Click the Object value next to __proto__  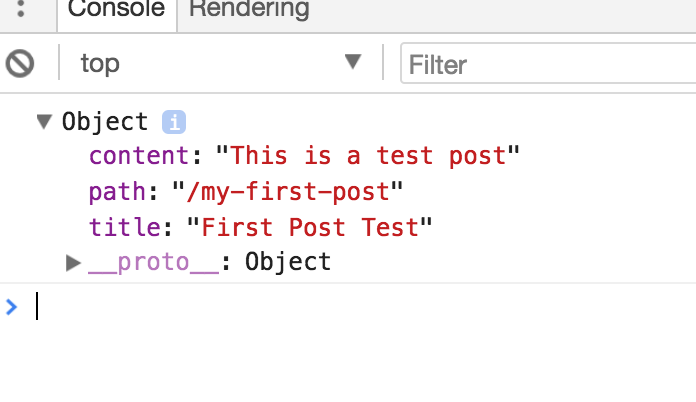[288, 262]
